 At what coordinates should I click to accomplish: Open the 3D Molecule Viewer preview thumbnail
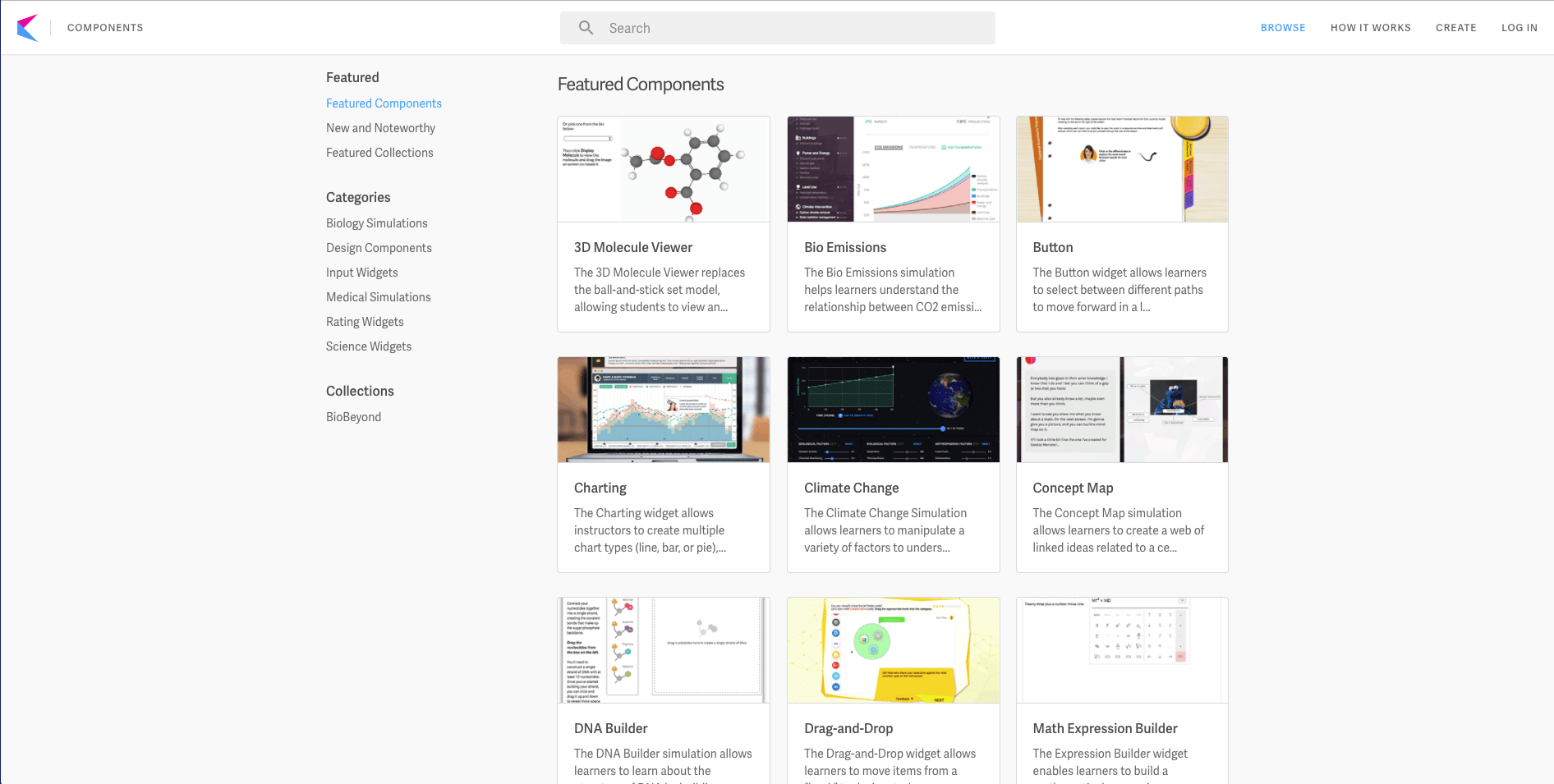[663, 169]
